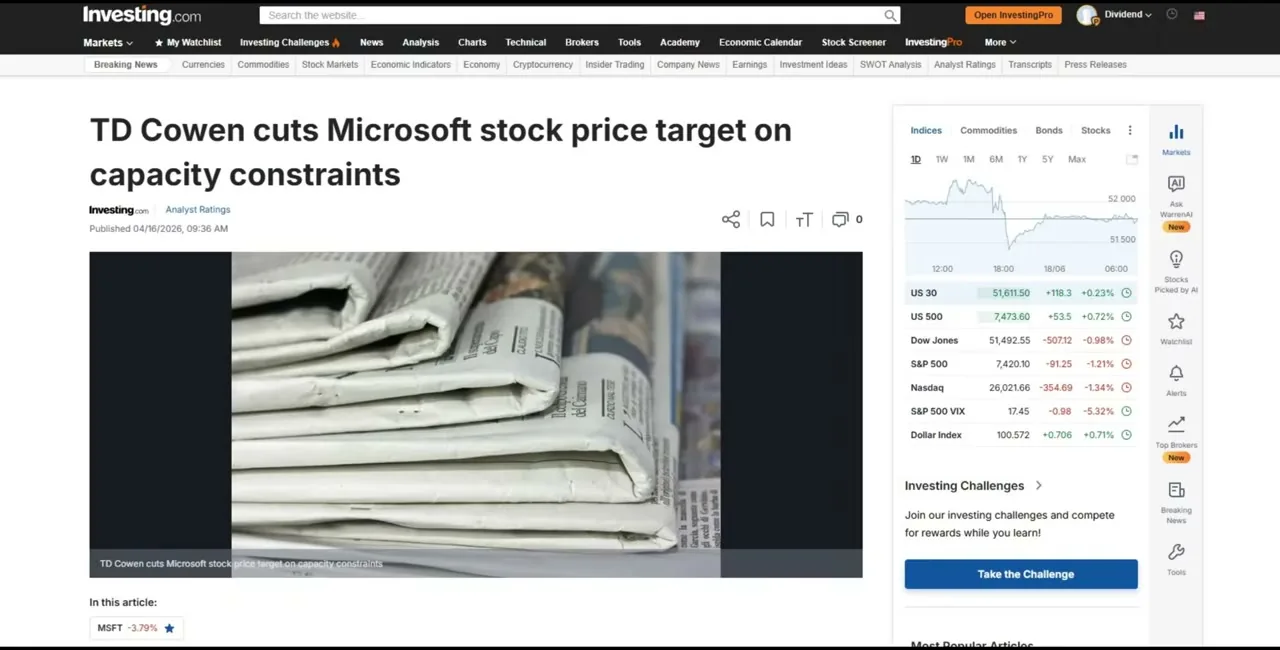Viewport: 1280px width, 650px height.
Task: Open the Dow Jones index row
Action: pyautogui.click(x=1021, y=340)
